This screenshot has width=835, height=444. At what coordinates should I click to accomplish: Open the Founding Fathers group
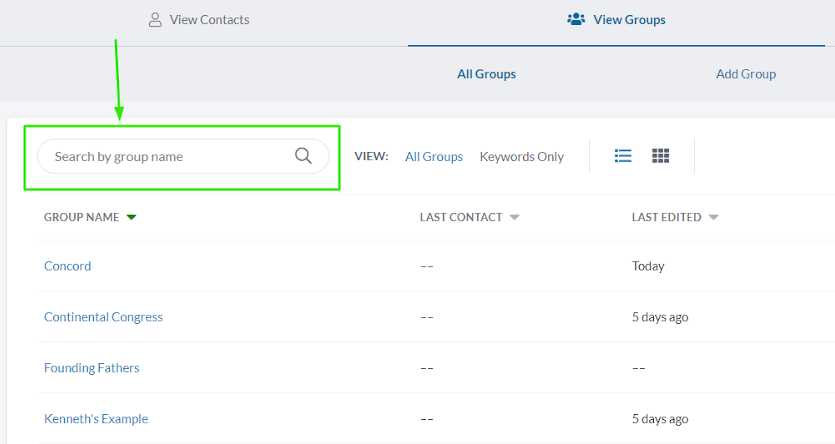point(92,368)
